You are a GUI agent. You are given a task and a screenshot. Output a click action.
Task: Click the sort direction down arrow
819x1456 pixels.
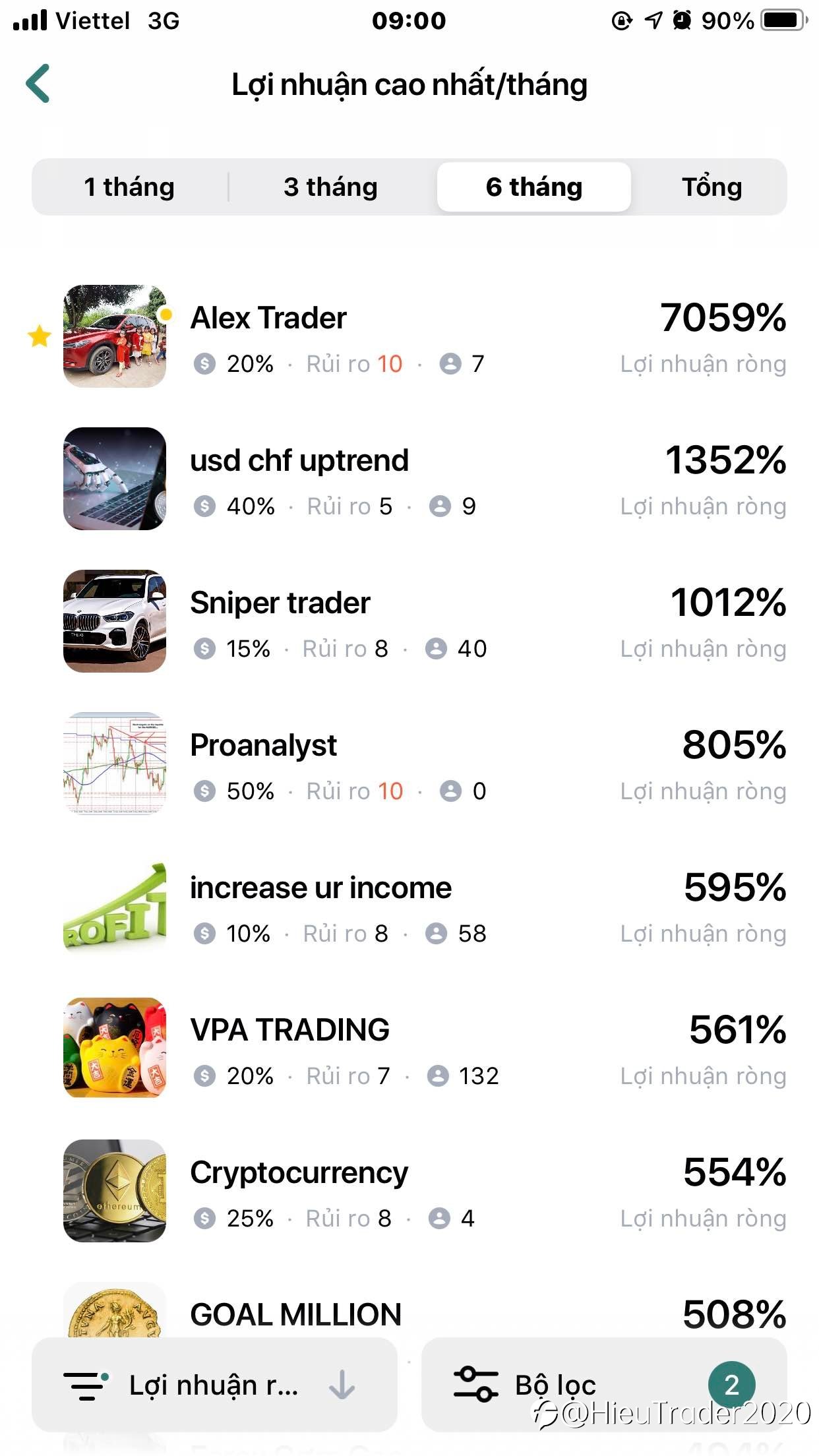click(342, 1385)
